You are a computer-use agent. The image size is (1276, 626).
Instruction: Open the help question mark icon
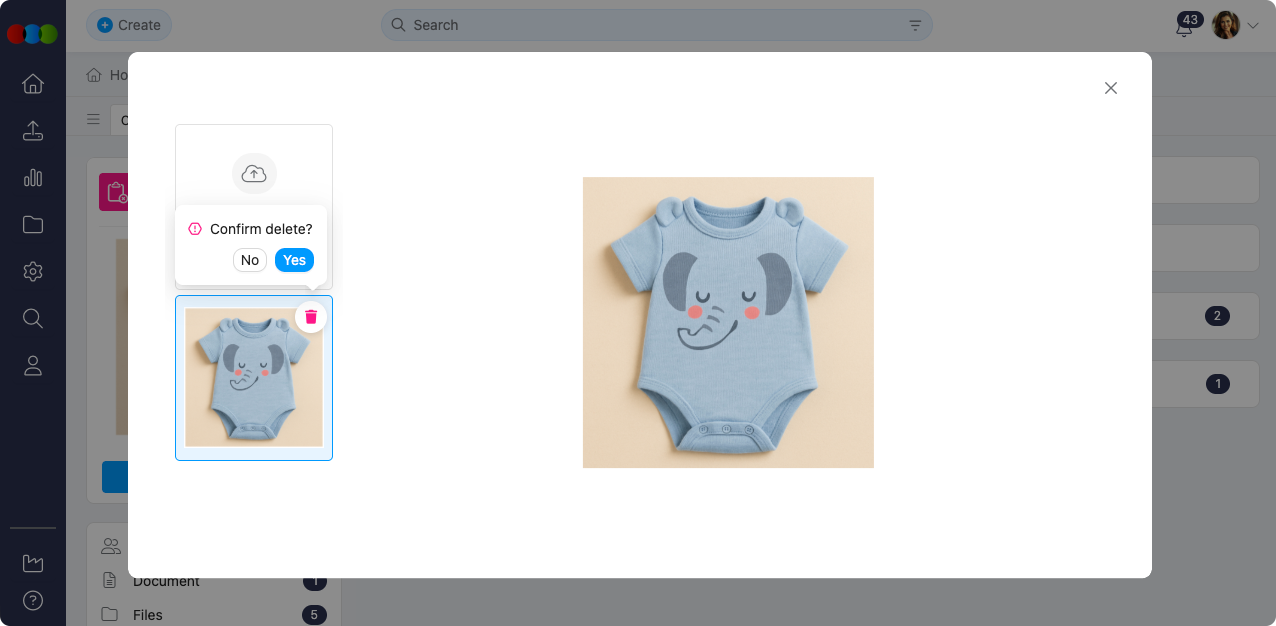pos(33,601)
